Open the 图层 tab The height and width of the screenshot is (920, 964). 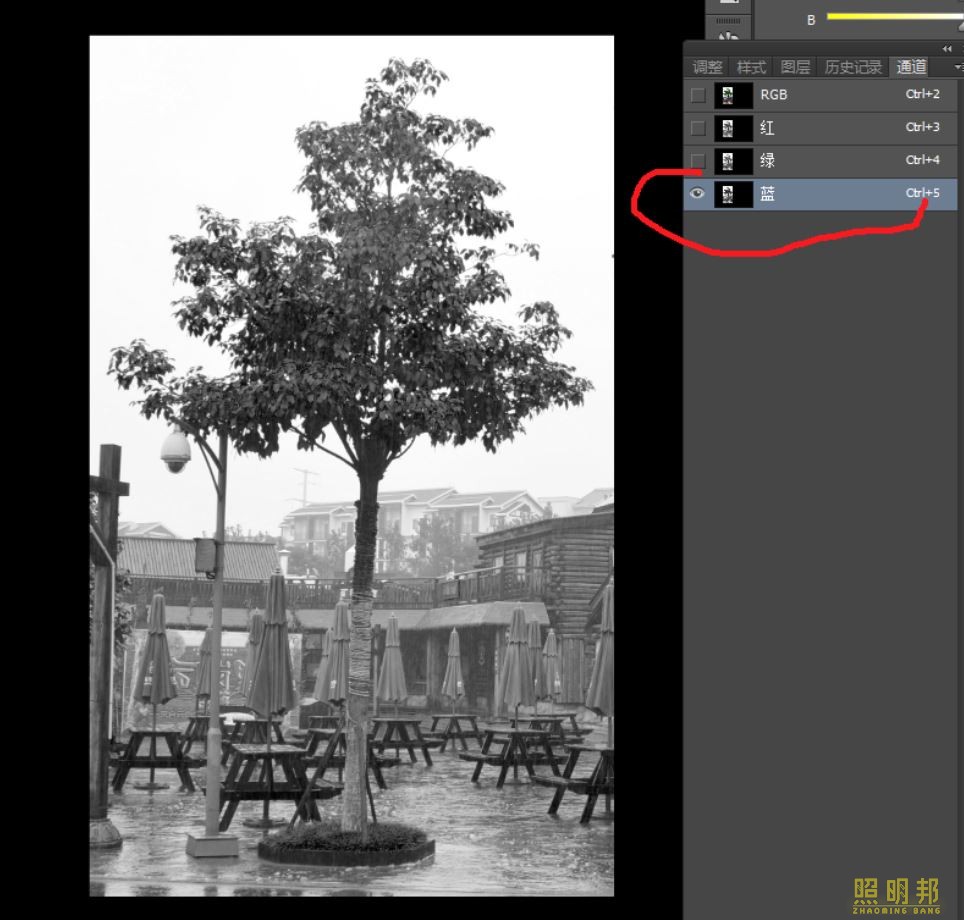(795, 66)
